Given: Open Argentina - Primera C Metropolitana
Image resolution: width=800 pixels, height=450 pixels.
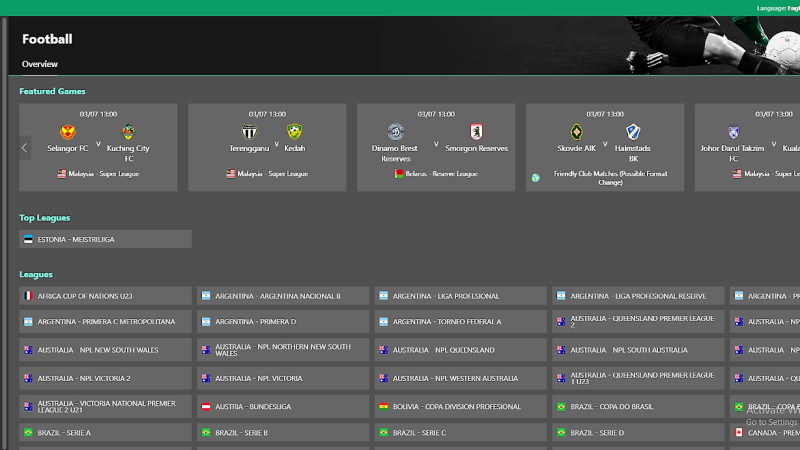Looking at the screenshot, I should pyautogui.click(x=105, y=321).
